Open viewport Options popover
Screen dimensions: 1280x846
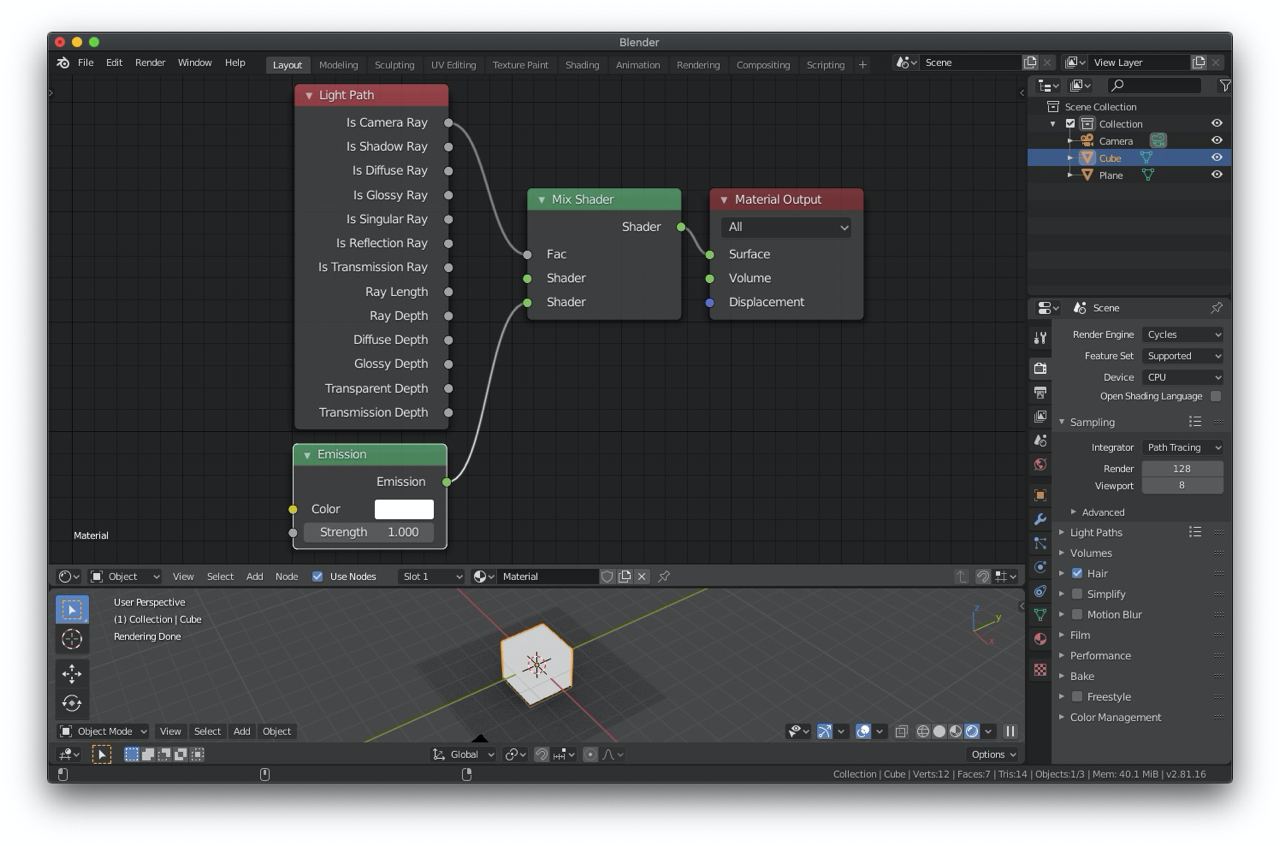coord(993,754)
